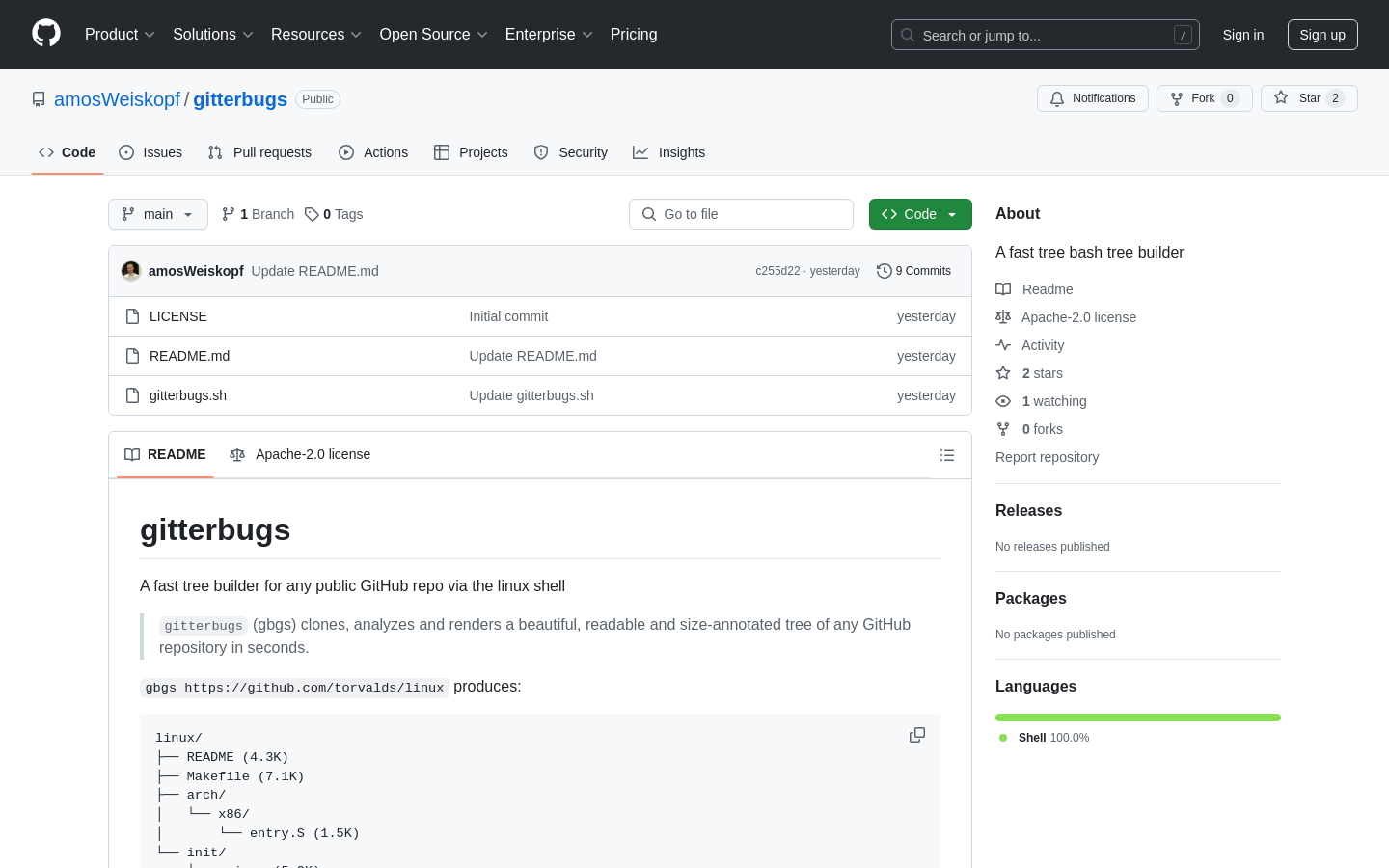Click the LICENSE file icon
The height and width of the screenshot is (868, 1389).
[133, 316]
